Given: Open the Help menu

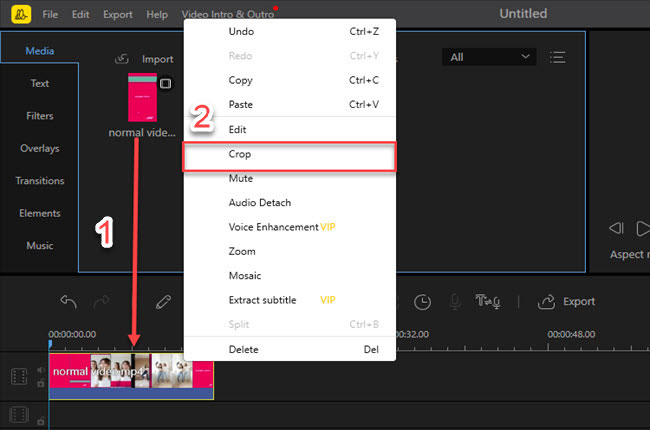Looking at the screenshot, I should click(x=157, y=15).
